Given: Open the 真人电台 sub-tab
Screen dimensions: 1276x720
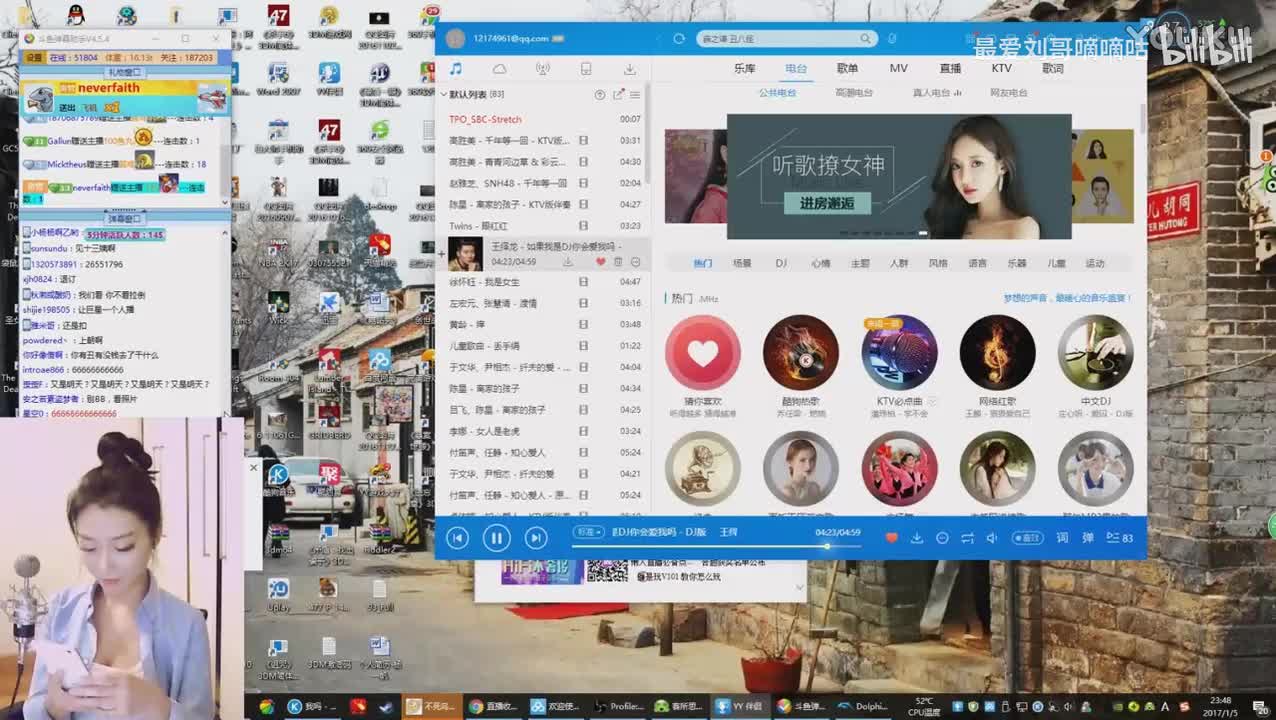Looking at the screenshot, I should [x=936, y=93].
